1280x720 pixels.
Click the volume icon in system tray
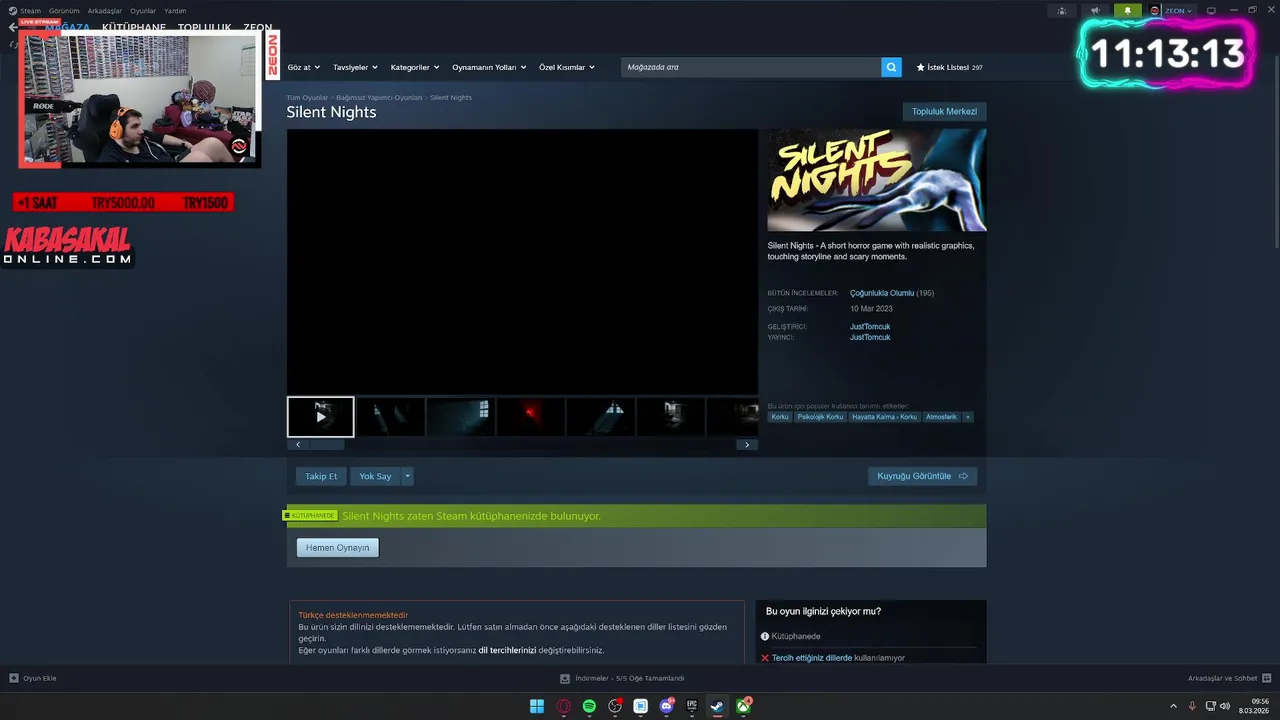pyautogui.click(x=1225, y=706)
